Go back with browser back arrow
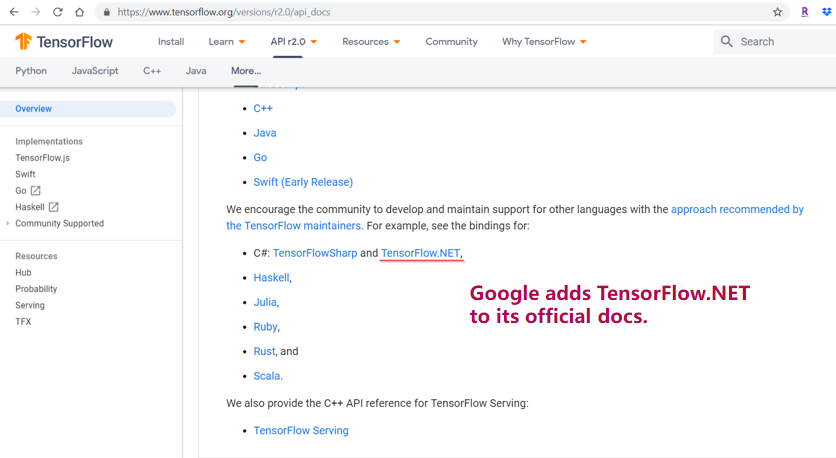This screenshot has width=836, height=458. point(14,12)
